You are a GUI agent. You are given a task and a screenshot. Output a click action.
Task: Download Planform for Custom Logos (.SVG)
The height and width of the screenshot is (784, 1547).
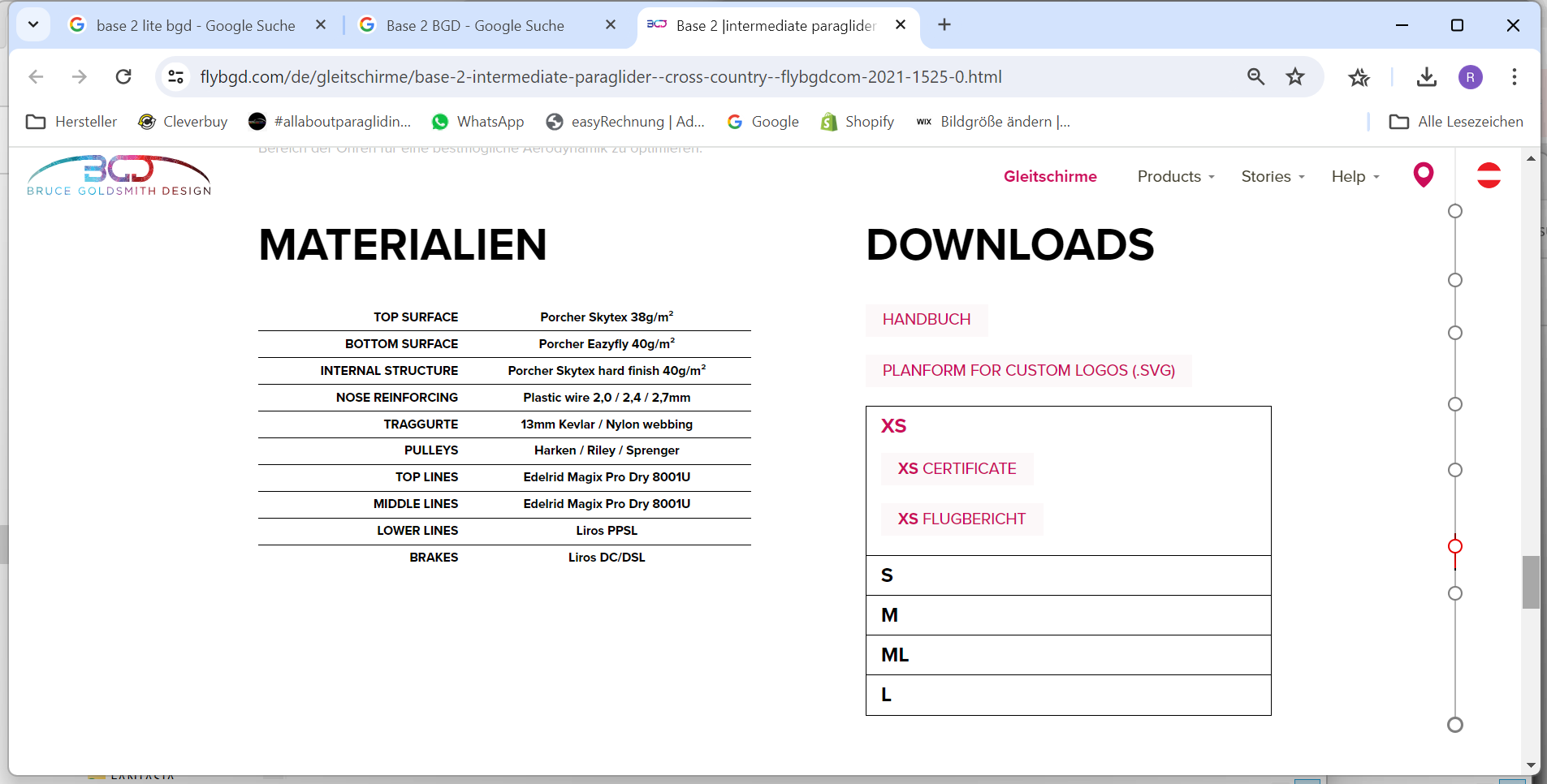tap(1029, 371)
